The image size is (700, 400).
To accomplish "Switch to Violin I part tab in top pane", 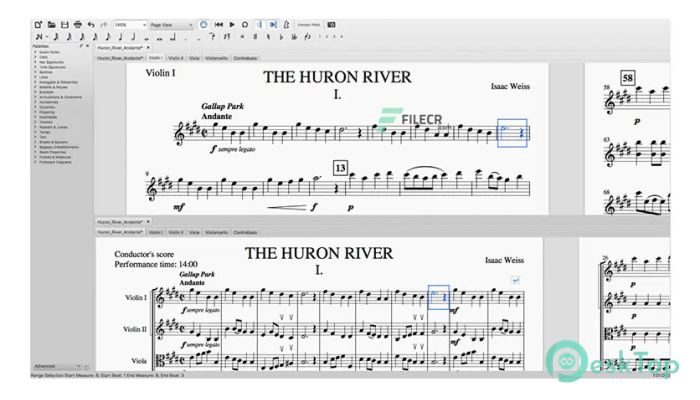I will click(155, 58).
